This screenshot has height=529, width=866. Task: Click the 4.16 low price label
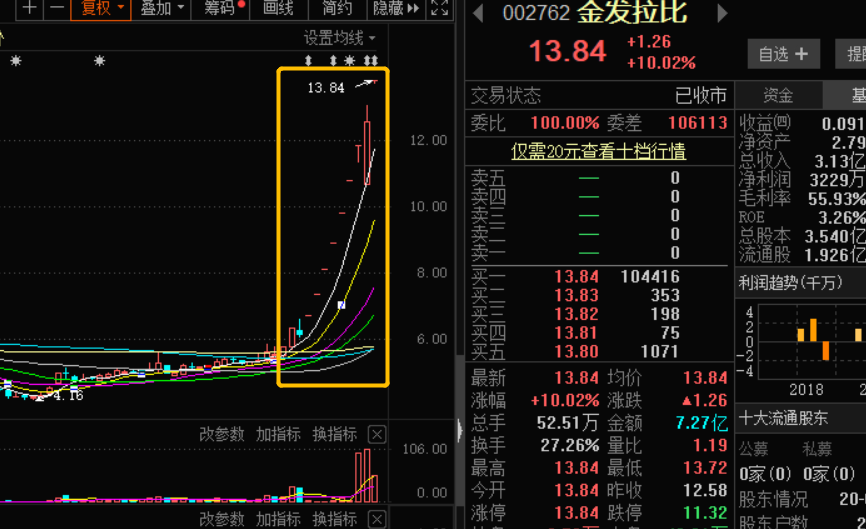coord(68,395)
